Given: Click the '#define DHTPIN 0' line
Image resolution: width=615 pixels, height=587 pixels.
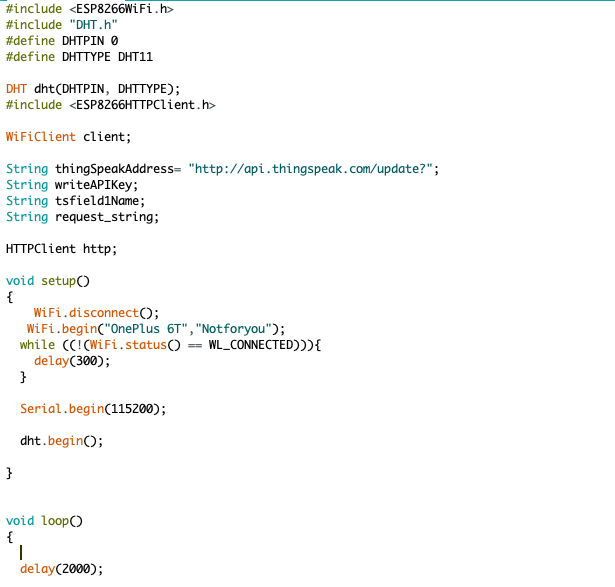Looking at the screenshot, I should (62, 41).
